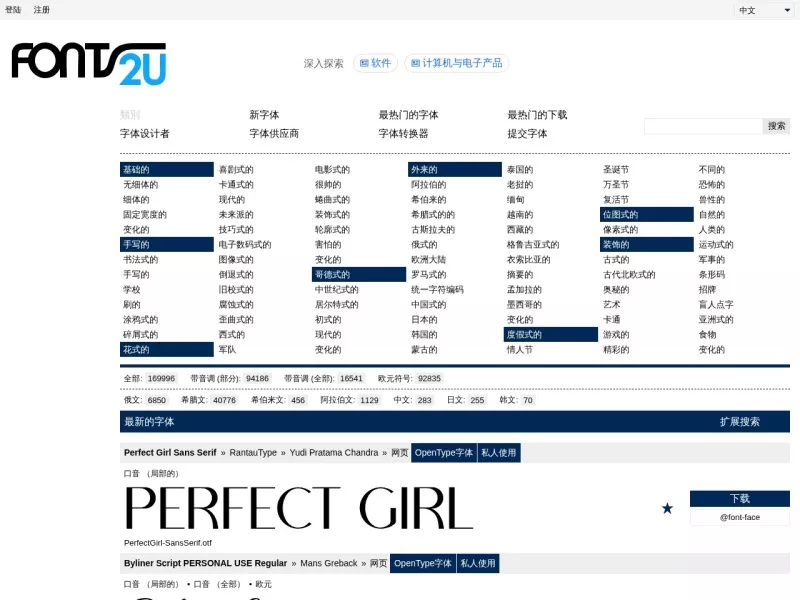800x600 pixels.
Task: Select the 阿拉伯的 category
Action: click(x=429, y=185)
